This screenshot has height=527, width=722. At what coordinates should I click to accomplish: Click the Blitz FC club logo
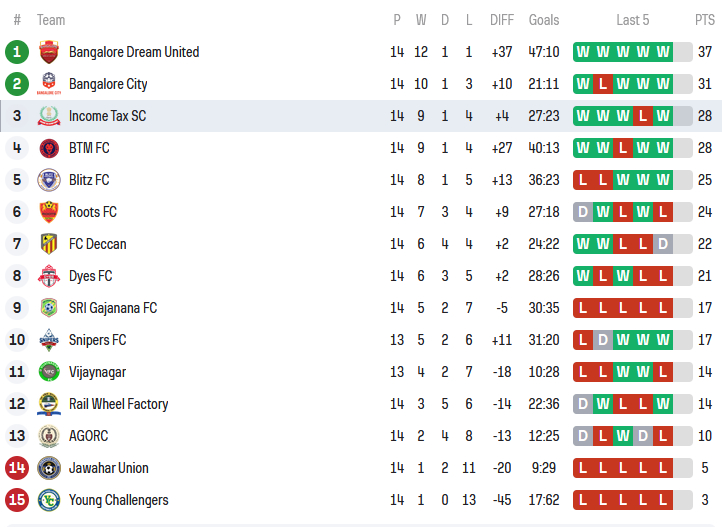49,180
